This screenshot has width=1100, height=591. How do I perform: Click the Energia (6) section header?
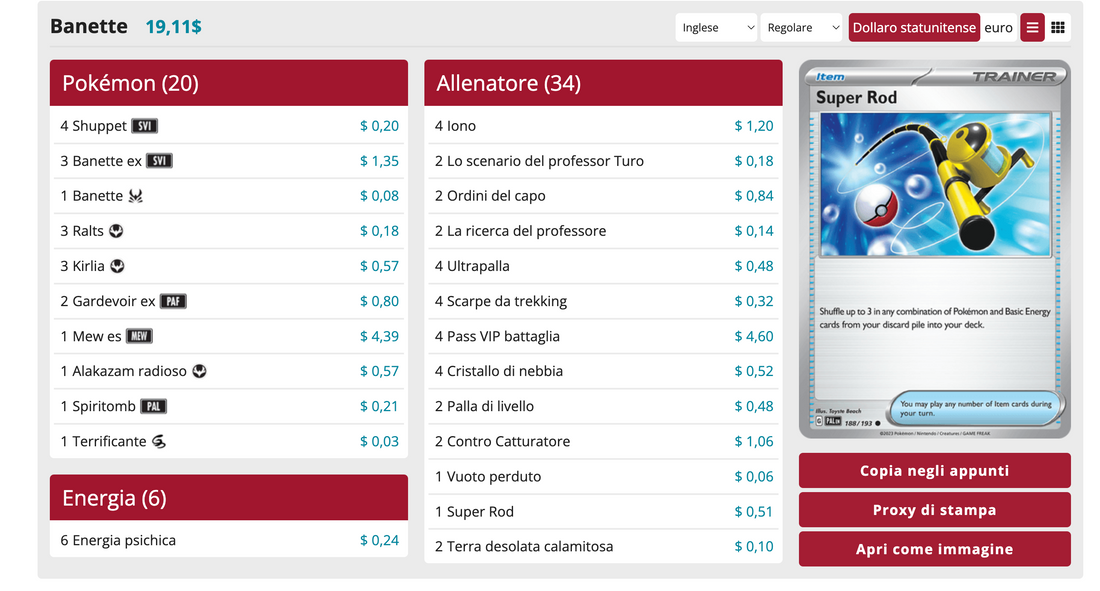[x=229, y=498]
